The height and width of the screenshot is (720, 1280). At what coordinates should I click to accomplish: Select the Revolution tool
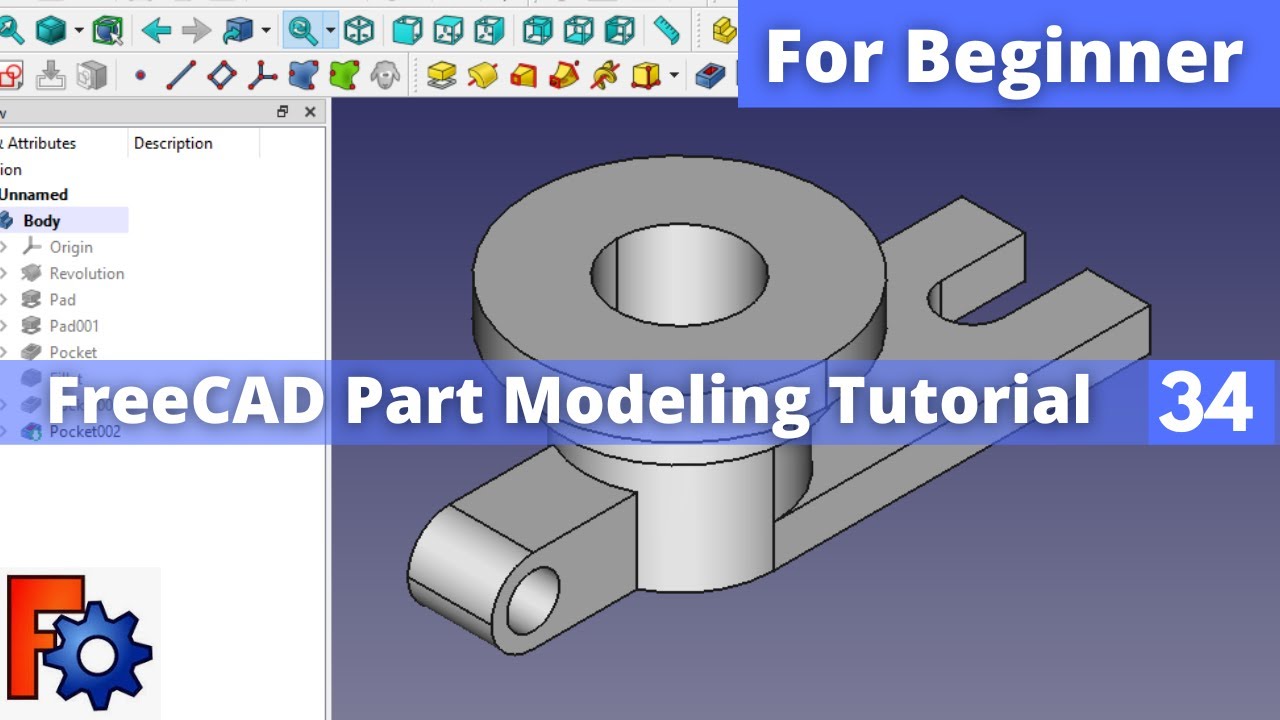pyautogui.click(x=482, y=74)
